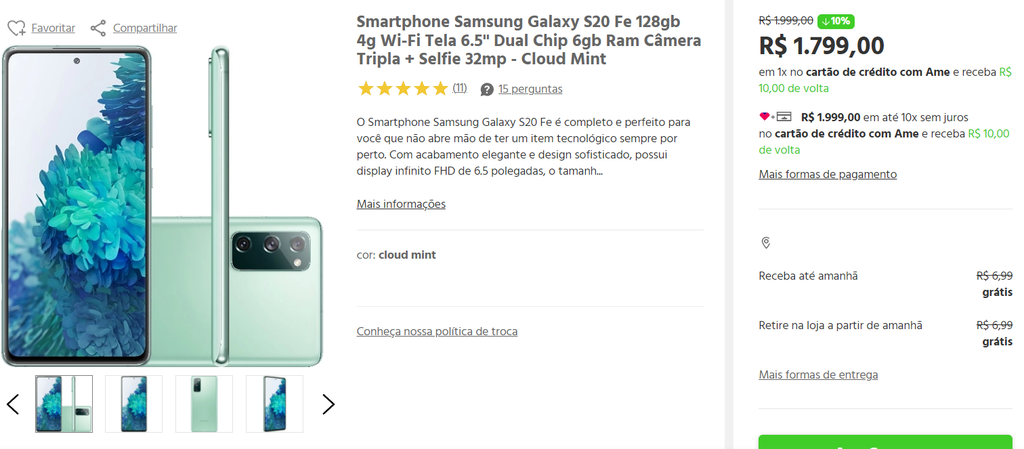The height and width of the screenshot is (449, 1024).
Task: Select the fourth thumbnail with angled phone
Action: coord(274,403)
